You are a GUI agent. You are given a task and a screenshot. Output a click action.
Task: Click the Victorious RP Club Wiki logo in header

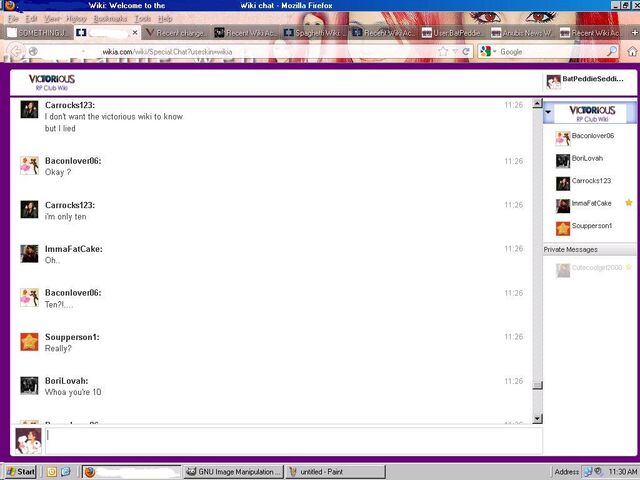coord(52,82)
